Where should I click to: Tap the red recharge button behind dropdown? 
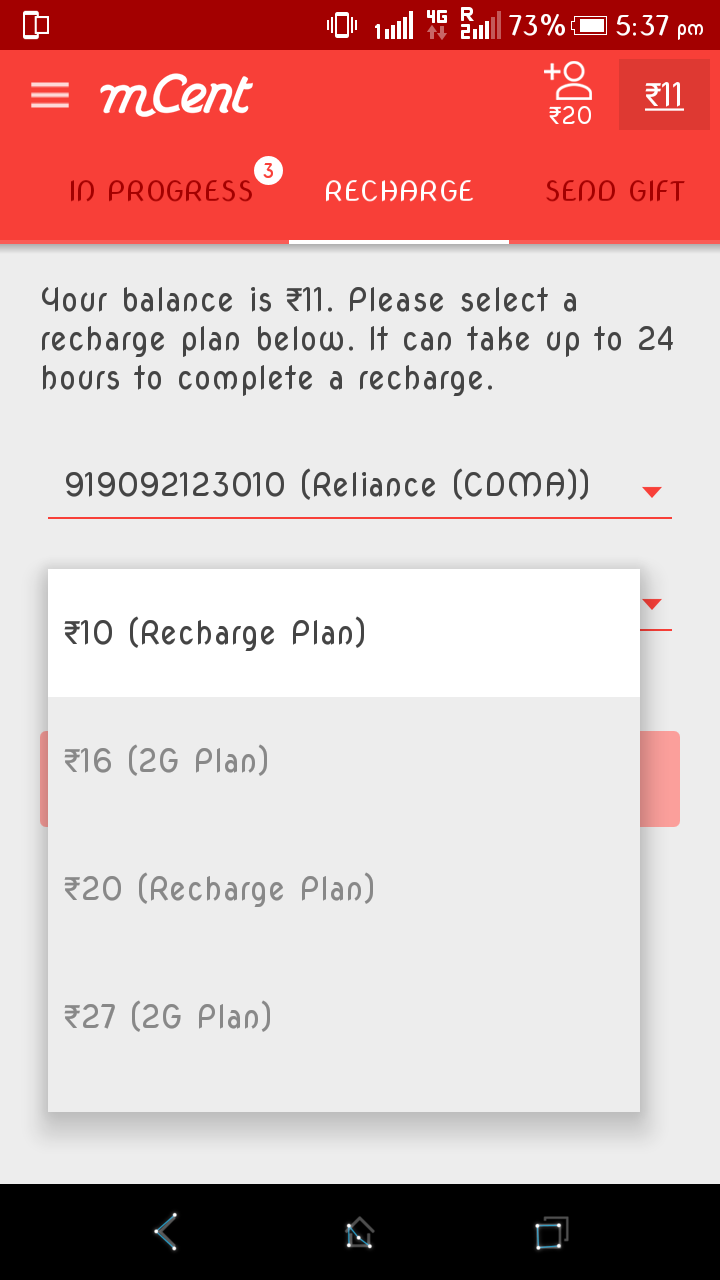pos(660,779)
